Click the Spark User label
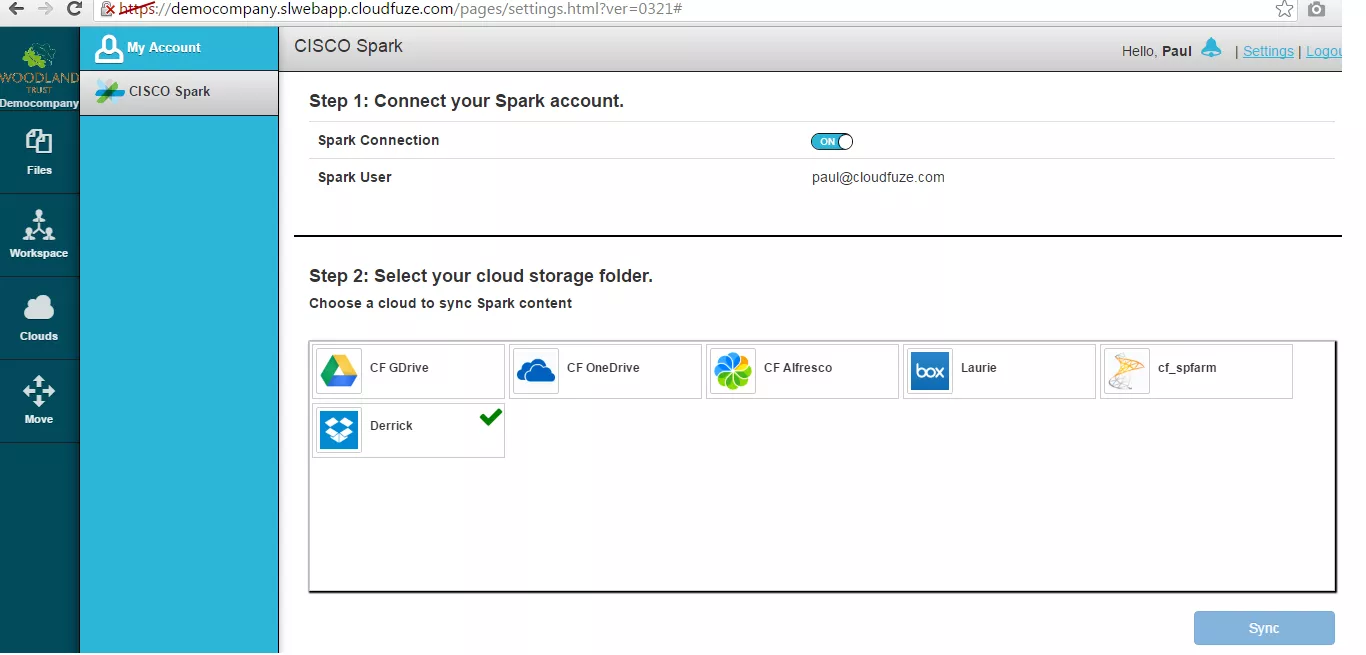The image size is (1366, 655). (x=355, y=178)
